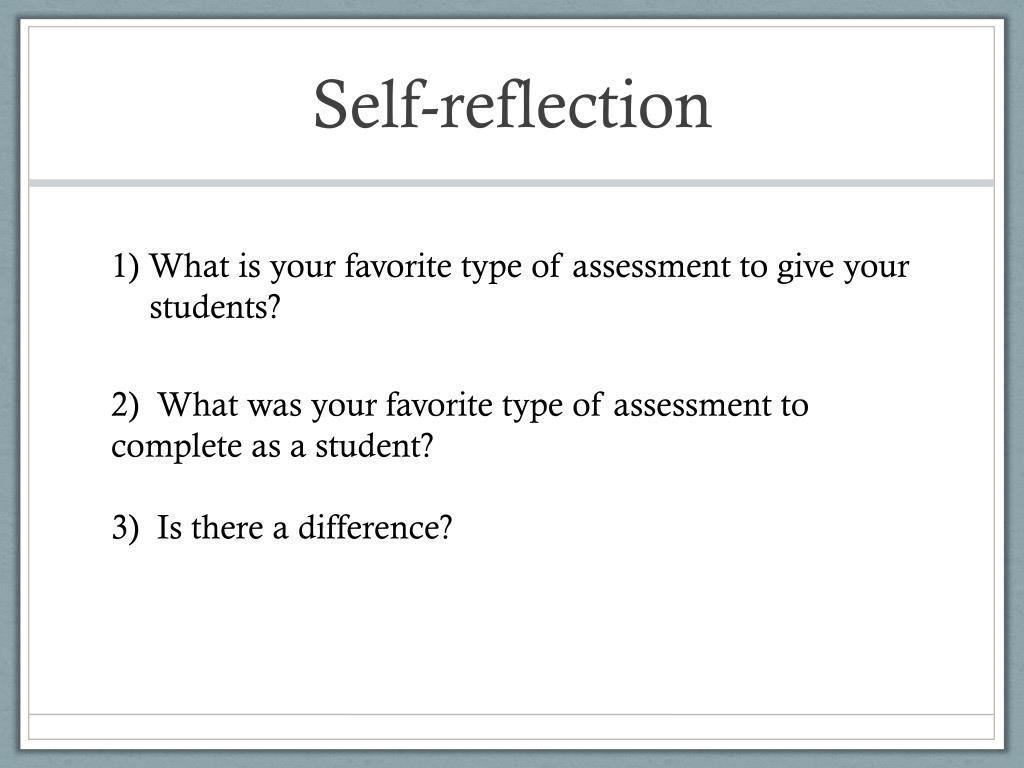
Task: Click the line "complete as a student?"
Action: click(x=272, y=446)
